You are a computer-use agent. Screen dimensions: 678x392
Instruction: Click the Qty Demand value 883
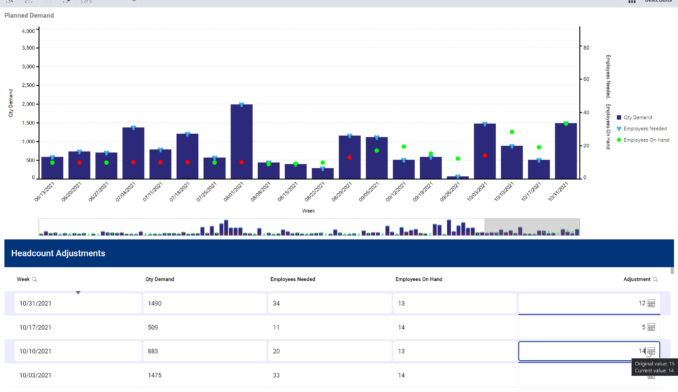click(x=153, y=351)
